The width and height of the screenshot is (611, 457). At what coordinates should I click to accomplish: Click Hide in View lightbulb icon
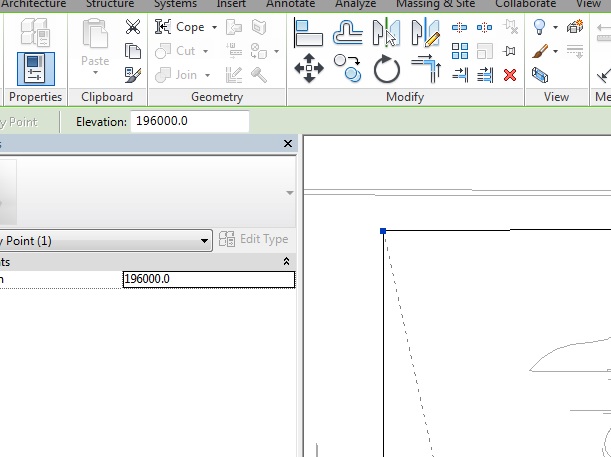[539, 27]
